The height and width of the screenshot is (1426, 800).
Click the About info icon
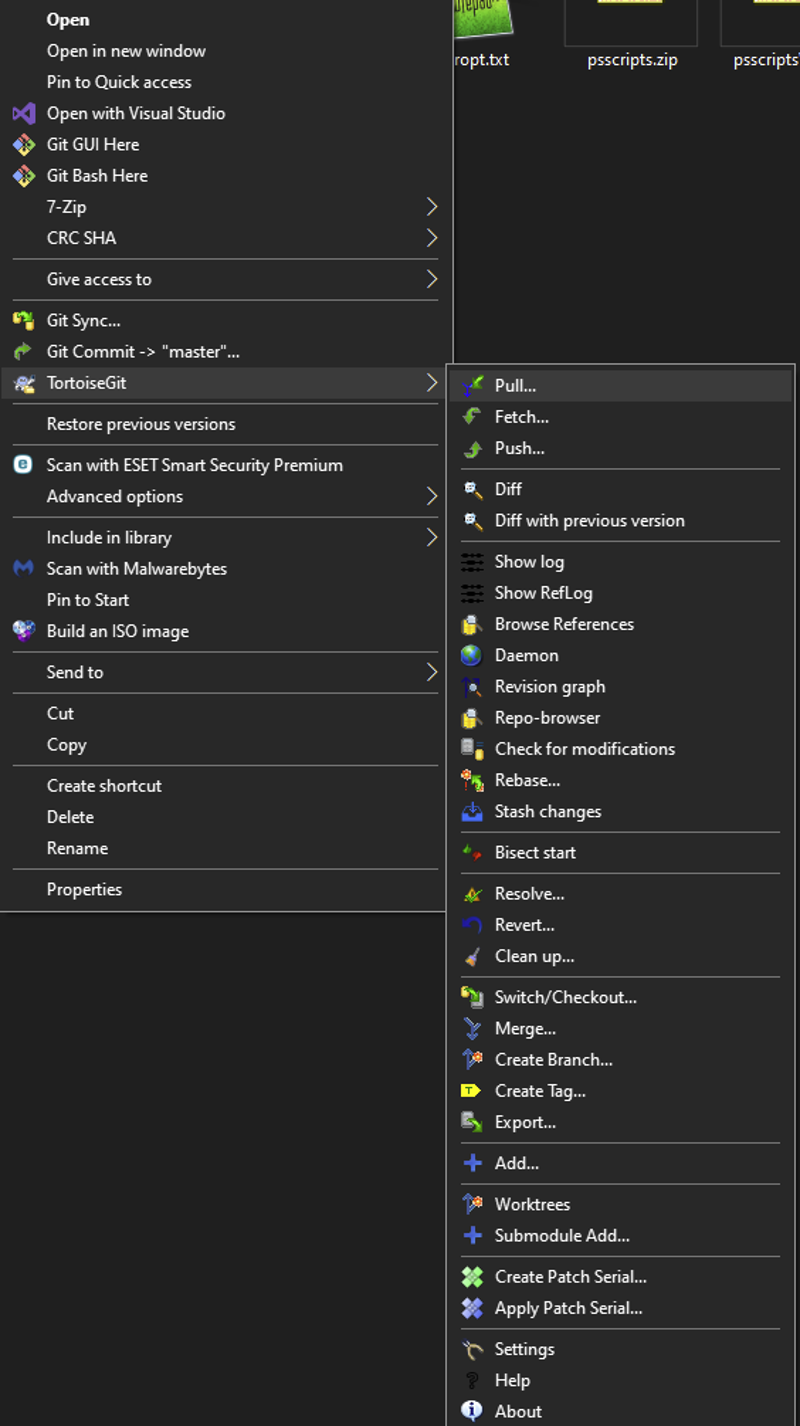click(x=472, y=1411)
